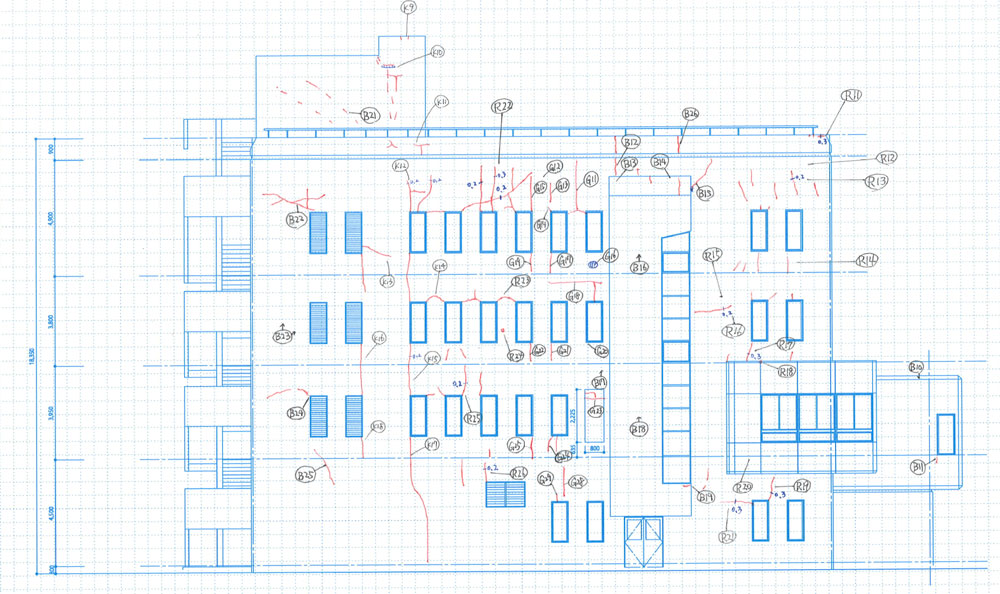Click the R22 circled annotation label
Viewport: 1000px width, 594px height.
(502, 106)
